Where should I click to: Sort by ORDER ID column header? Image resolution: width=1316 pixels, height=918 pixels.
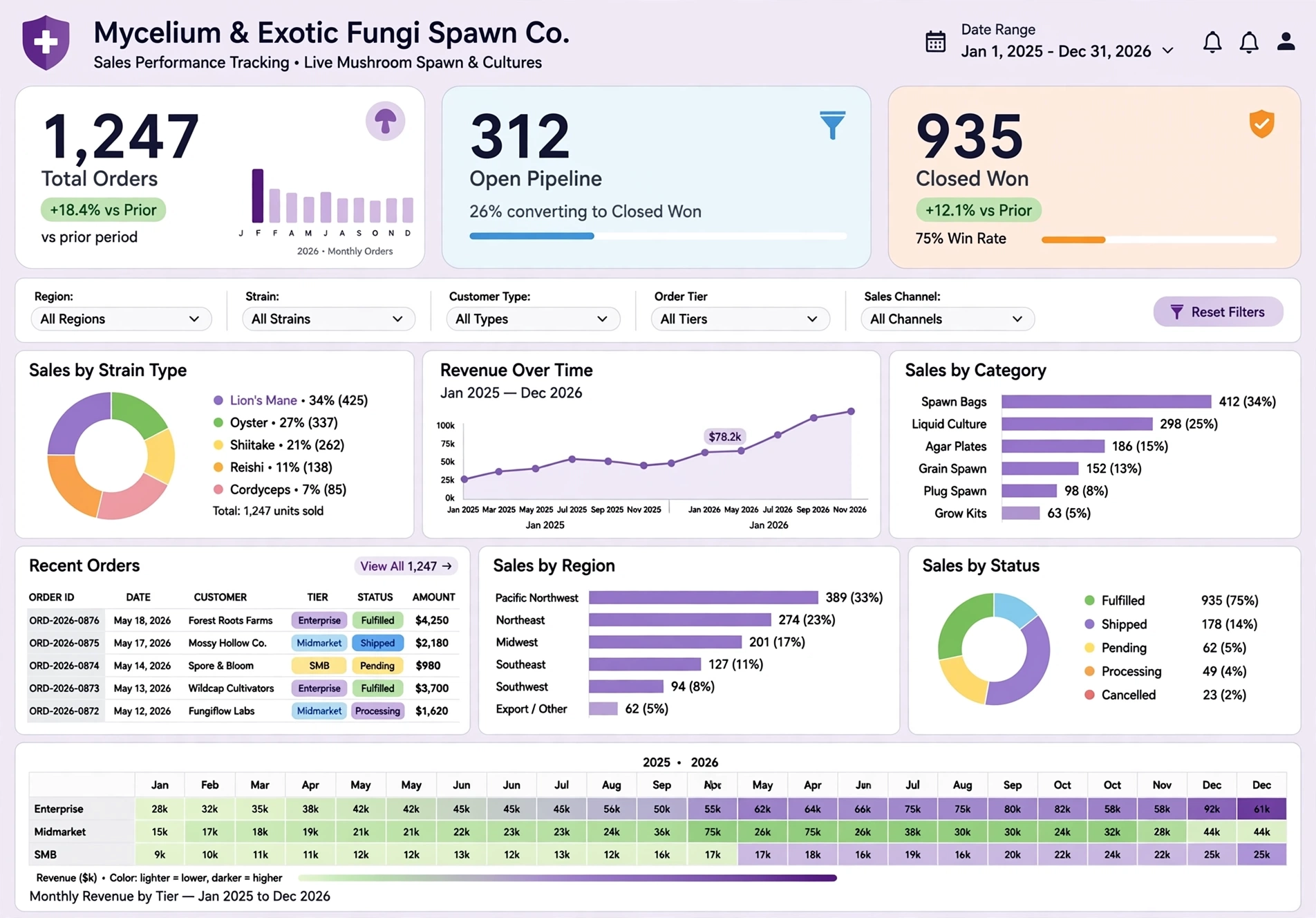pos(51,597)
